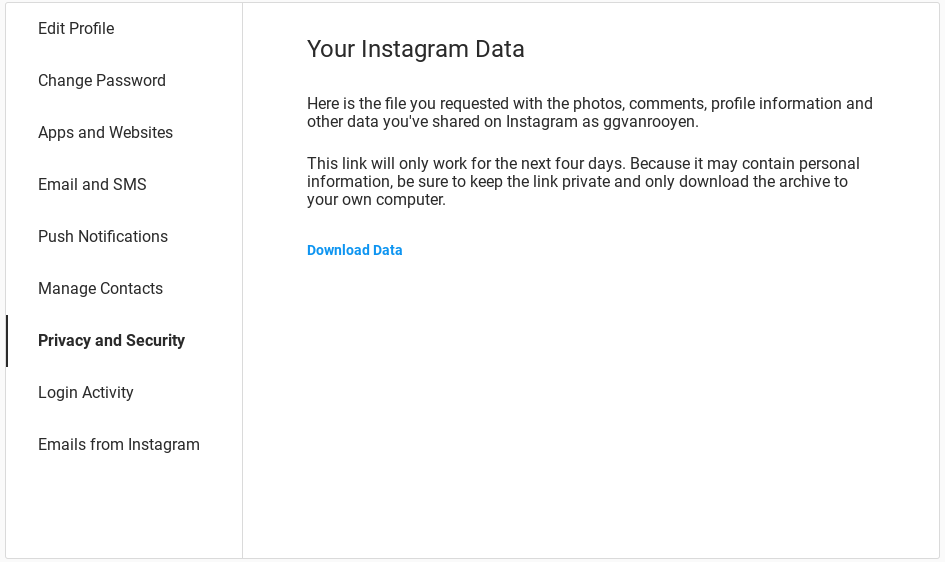
Task: Open Emails from Instagram section
Action: point(119,445)
